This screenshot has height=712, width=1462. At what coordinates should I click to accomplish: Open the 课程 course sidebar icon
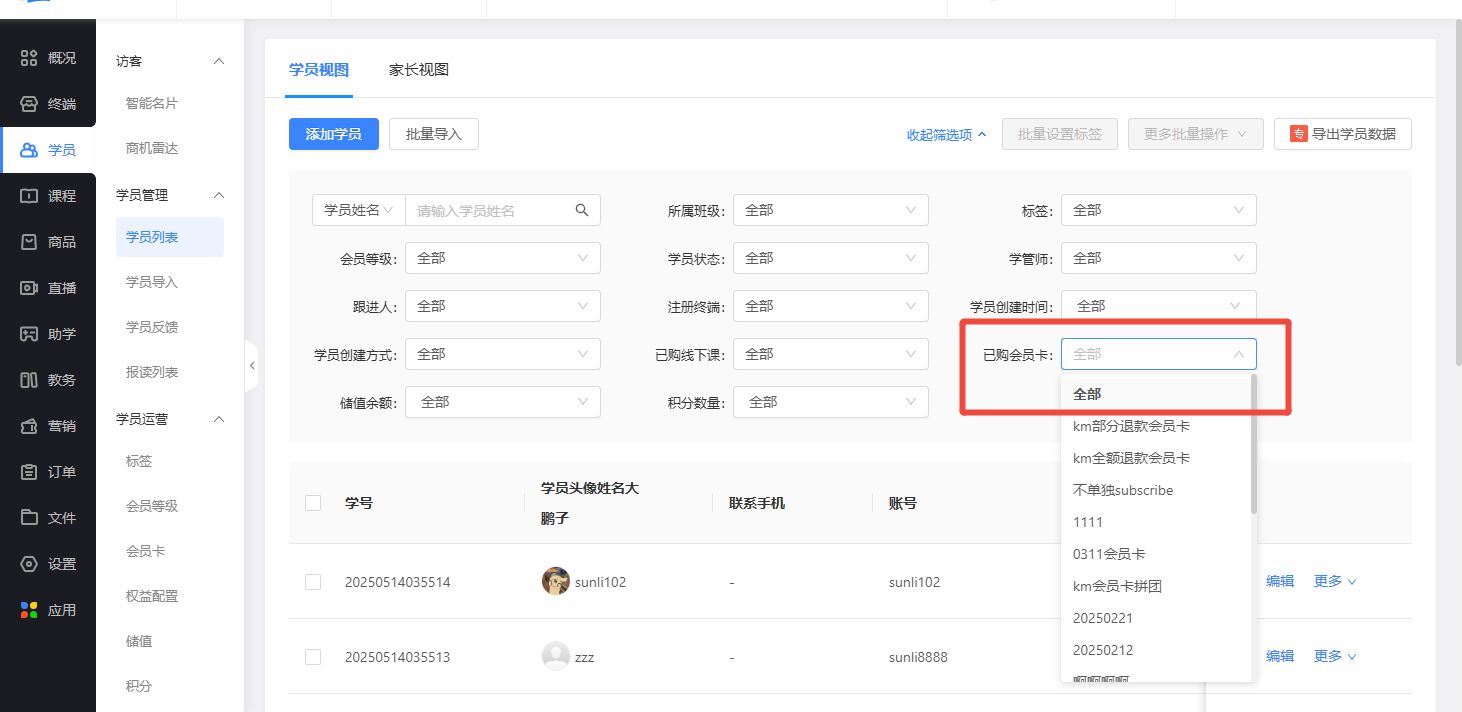pyautogui.click(x=30, y=196)
